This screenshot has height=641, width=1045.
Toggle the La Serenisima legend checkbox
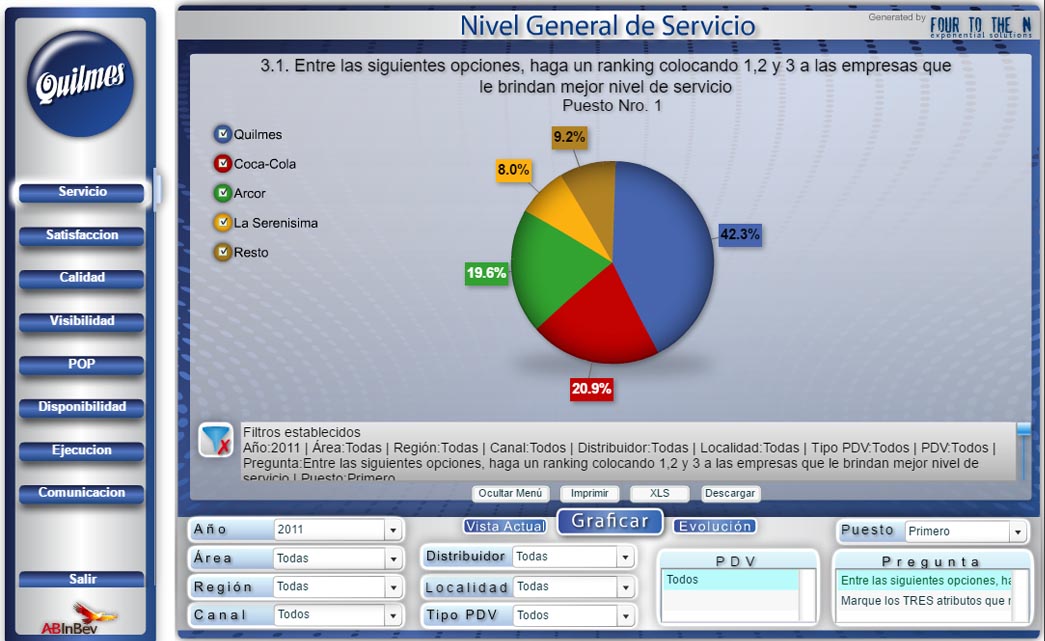(223, 223)
